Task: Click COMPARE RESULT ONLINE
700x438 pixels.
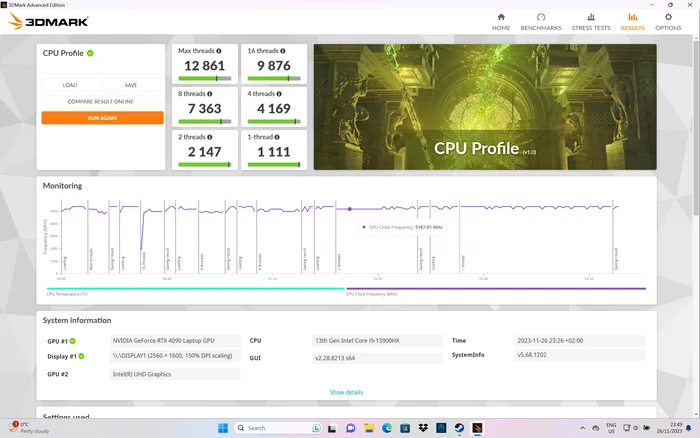Action: (100, 101)
